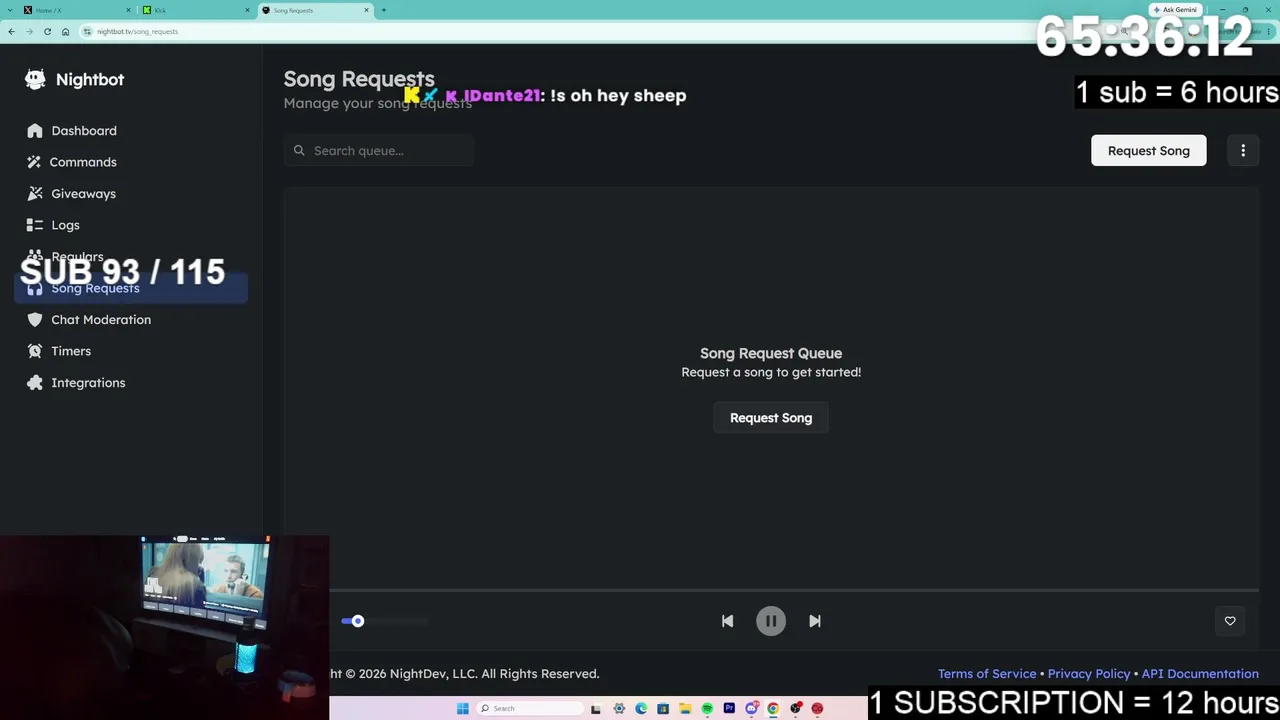The image size is (1280, 720).
Task: Go back in the browser
Action: [x=11, y=32]
